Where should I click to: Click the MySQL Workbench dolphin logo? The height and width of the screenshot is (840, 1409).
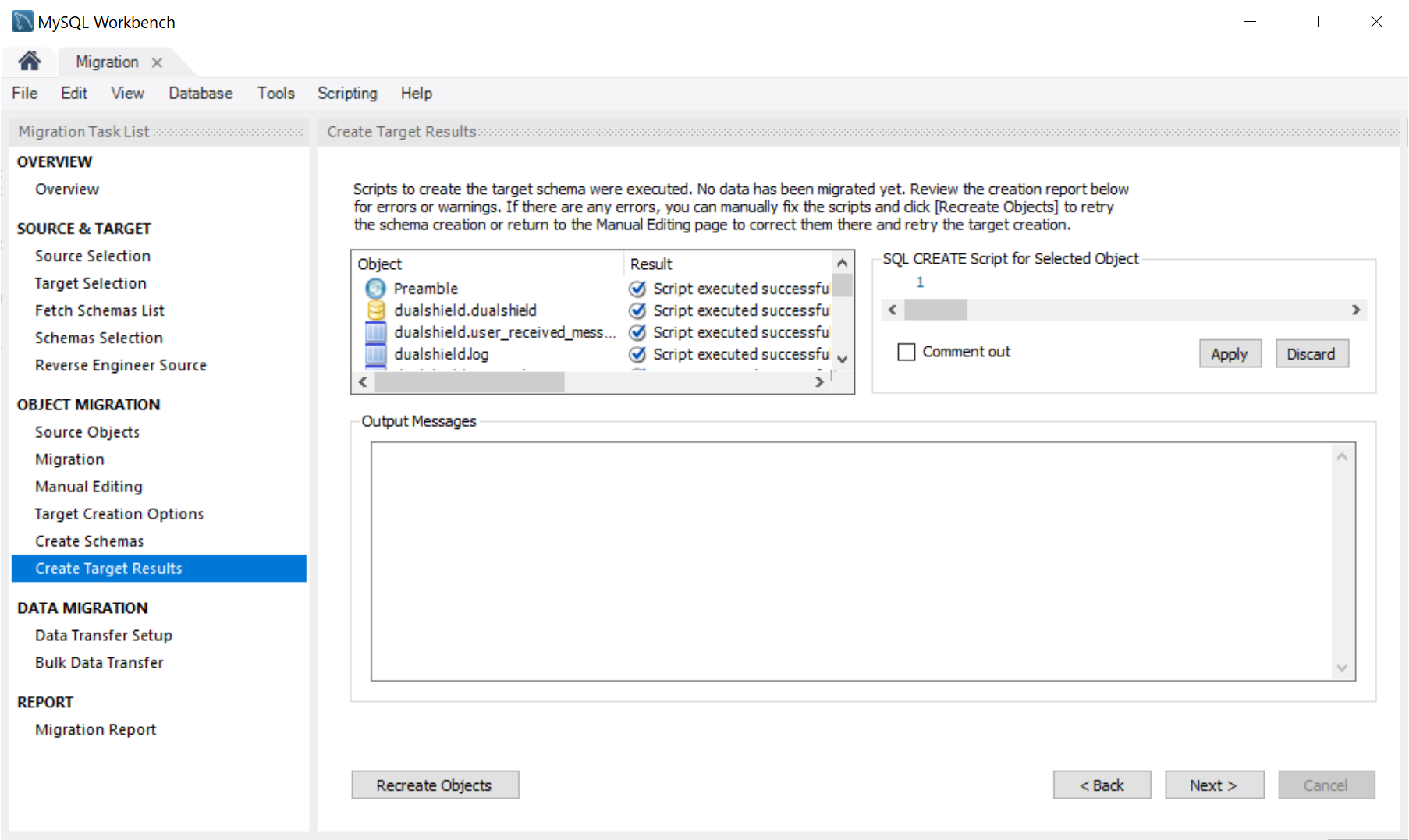pyautogui.click(x=22, y=21)
